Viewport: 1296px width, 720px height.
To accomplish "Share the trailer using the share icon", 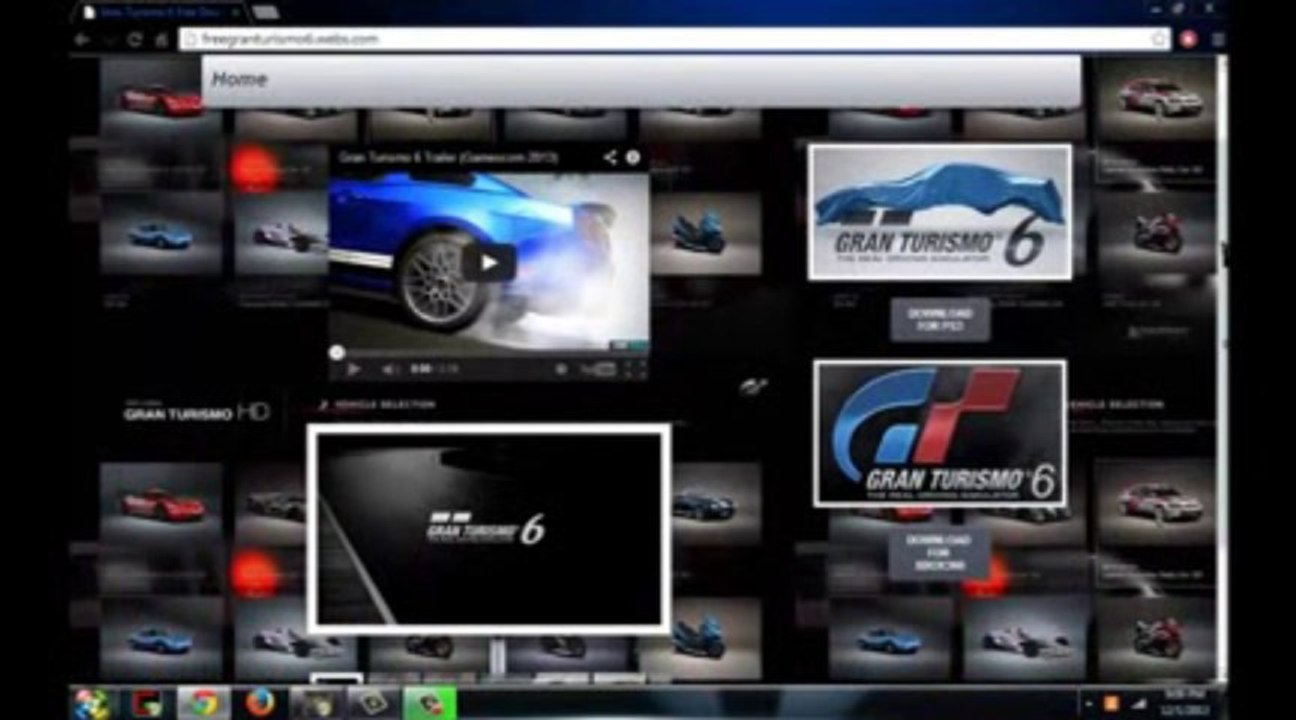I will tap(609, 157).
